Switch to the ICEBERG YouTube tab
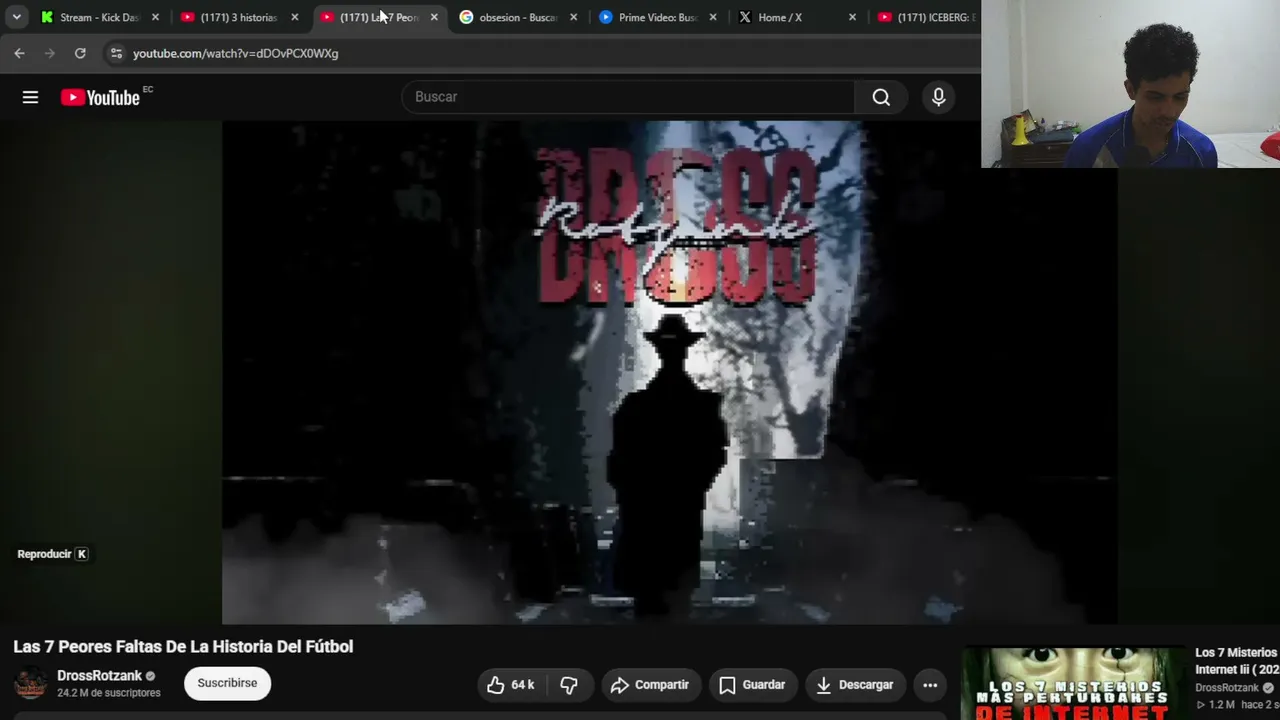Image resolution: width=1280 pixels, height=720 pixels. click(x=925, y=17)
